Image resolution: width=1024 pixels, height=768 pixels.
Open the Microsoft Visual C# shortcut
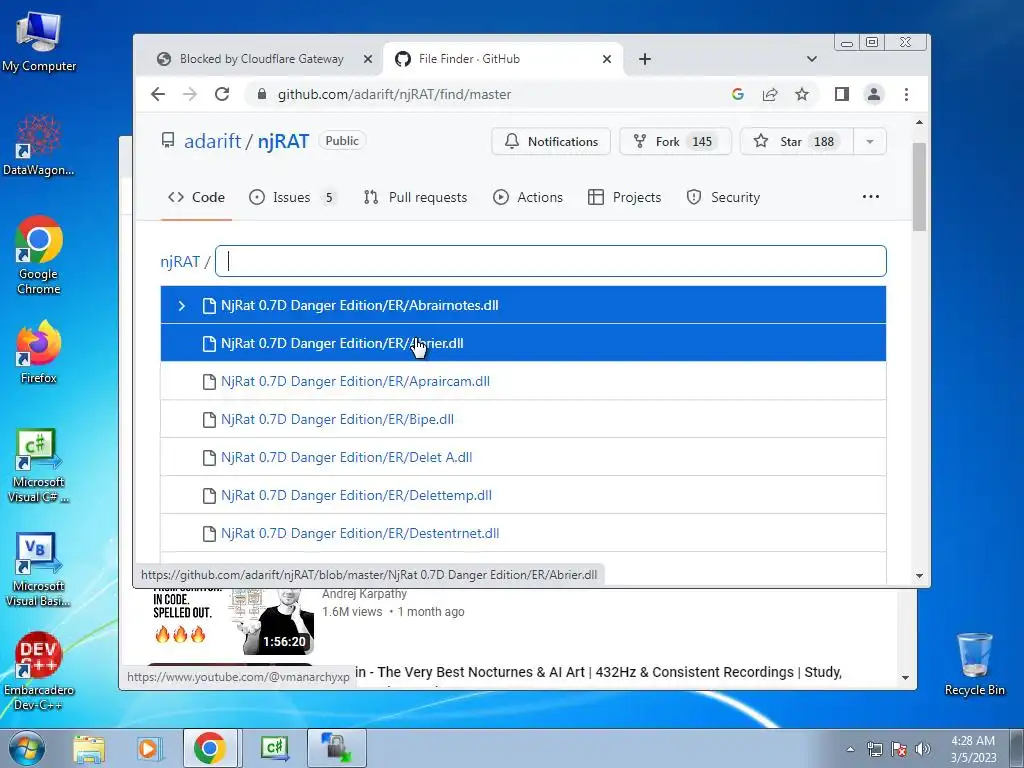tap(39, 465)
